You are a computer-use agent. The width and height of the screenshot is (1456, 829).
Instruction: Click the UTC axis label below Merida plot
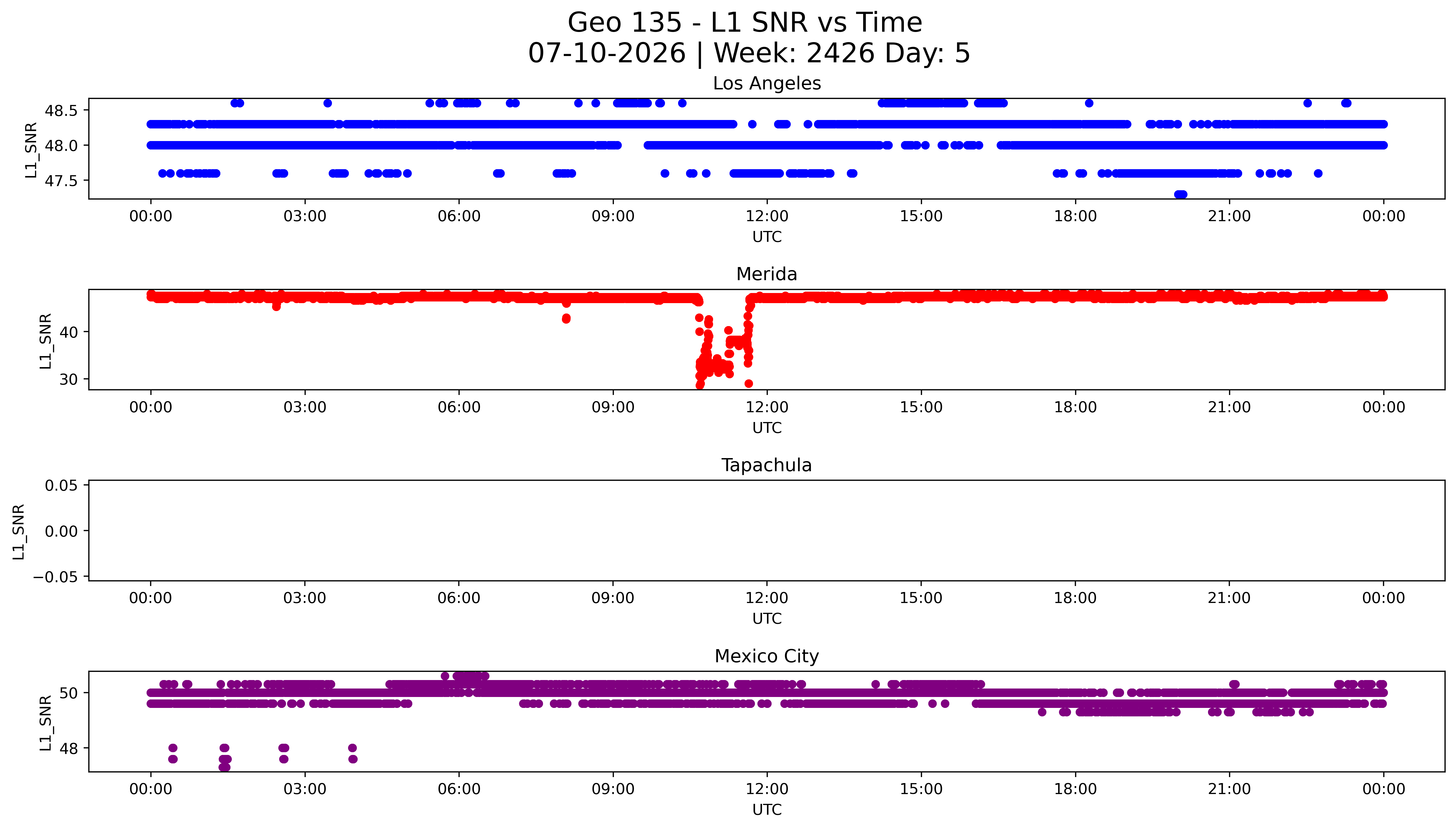coord(767,427)
